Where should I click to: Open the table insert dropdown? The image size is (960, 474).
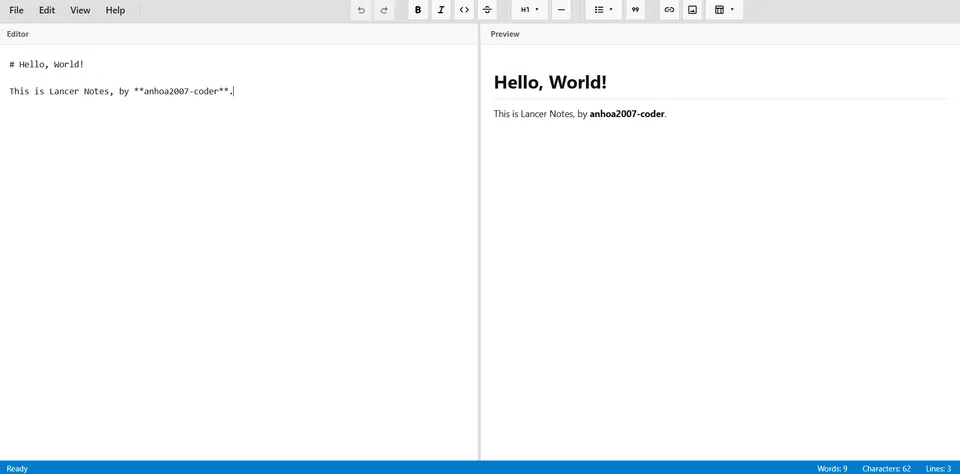coord(724,10)
